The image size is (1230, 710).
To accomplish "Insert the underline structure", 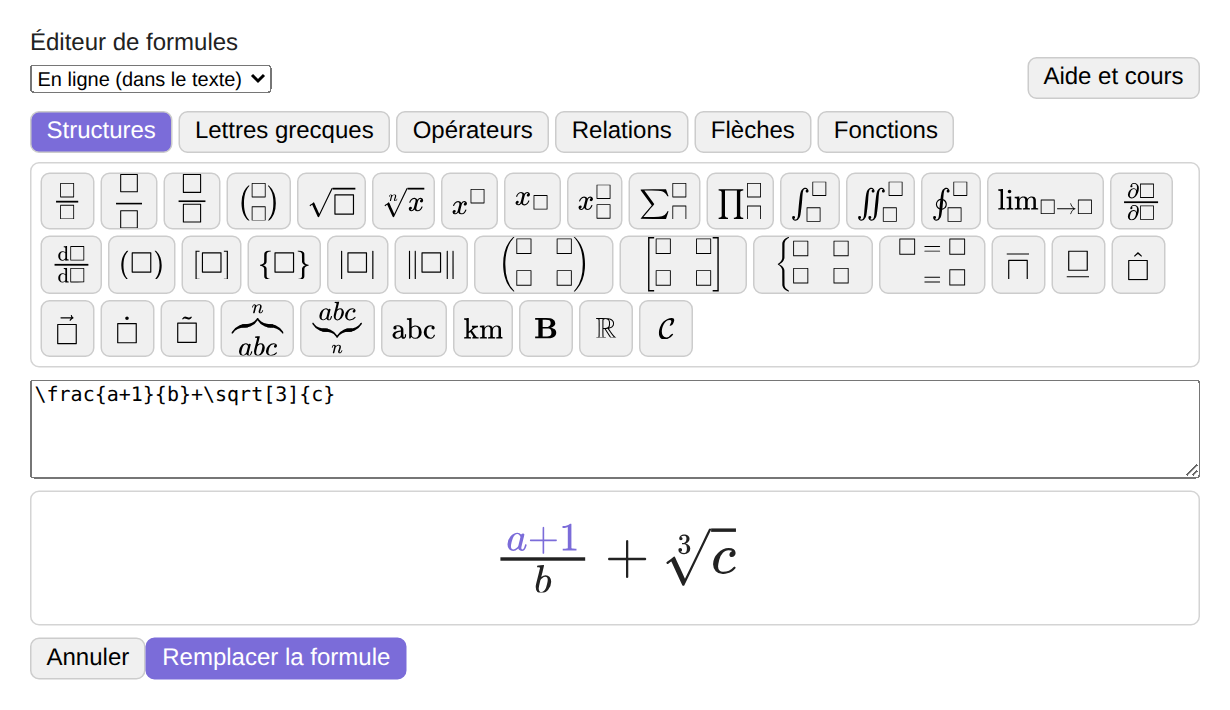I will click(1078, 265).
